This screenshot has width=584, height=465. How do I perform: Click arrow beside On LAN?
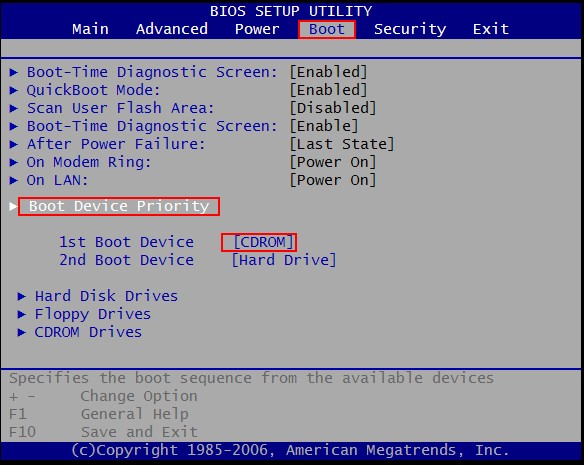pos(13,180)
